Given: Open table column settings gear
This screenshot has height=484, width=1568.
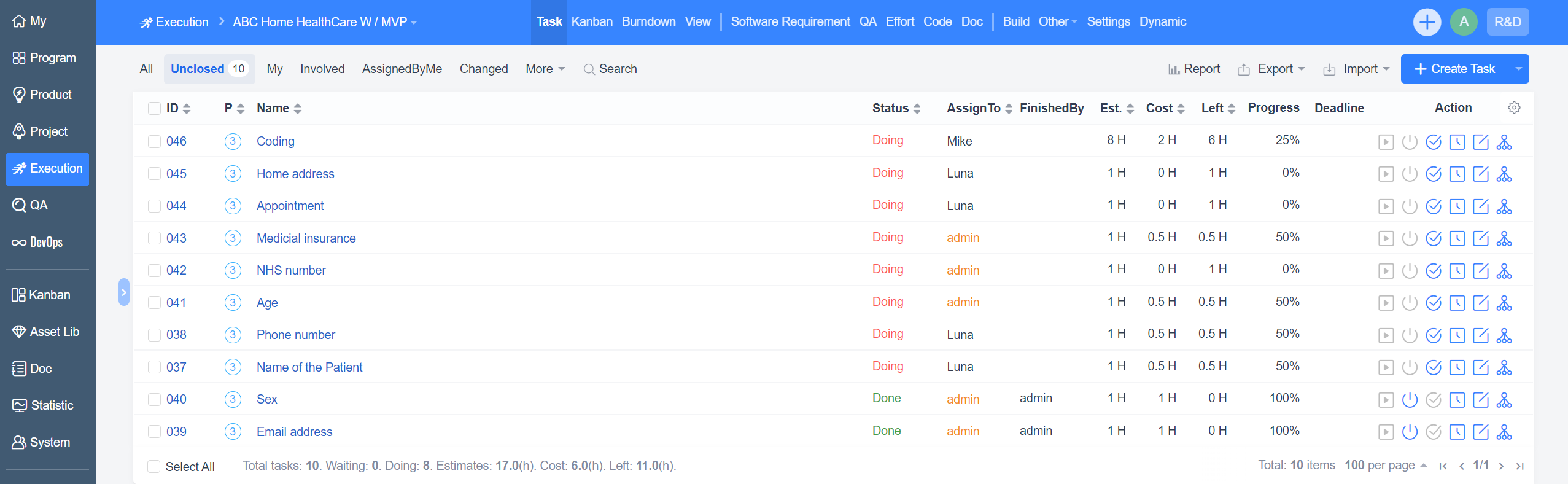Looking at the screenshot, I should pyautogui.click(x=1514, y=108).
